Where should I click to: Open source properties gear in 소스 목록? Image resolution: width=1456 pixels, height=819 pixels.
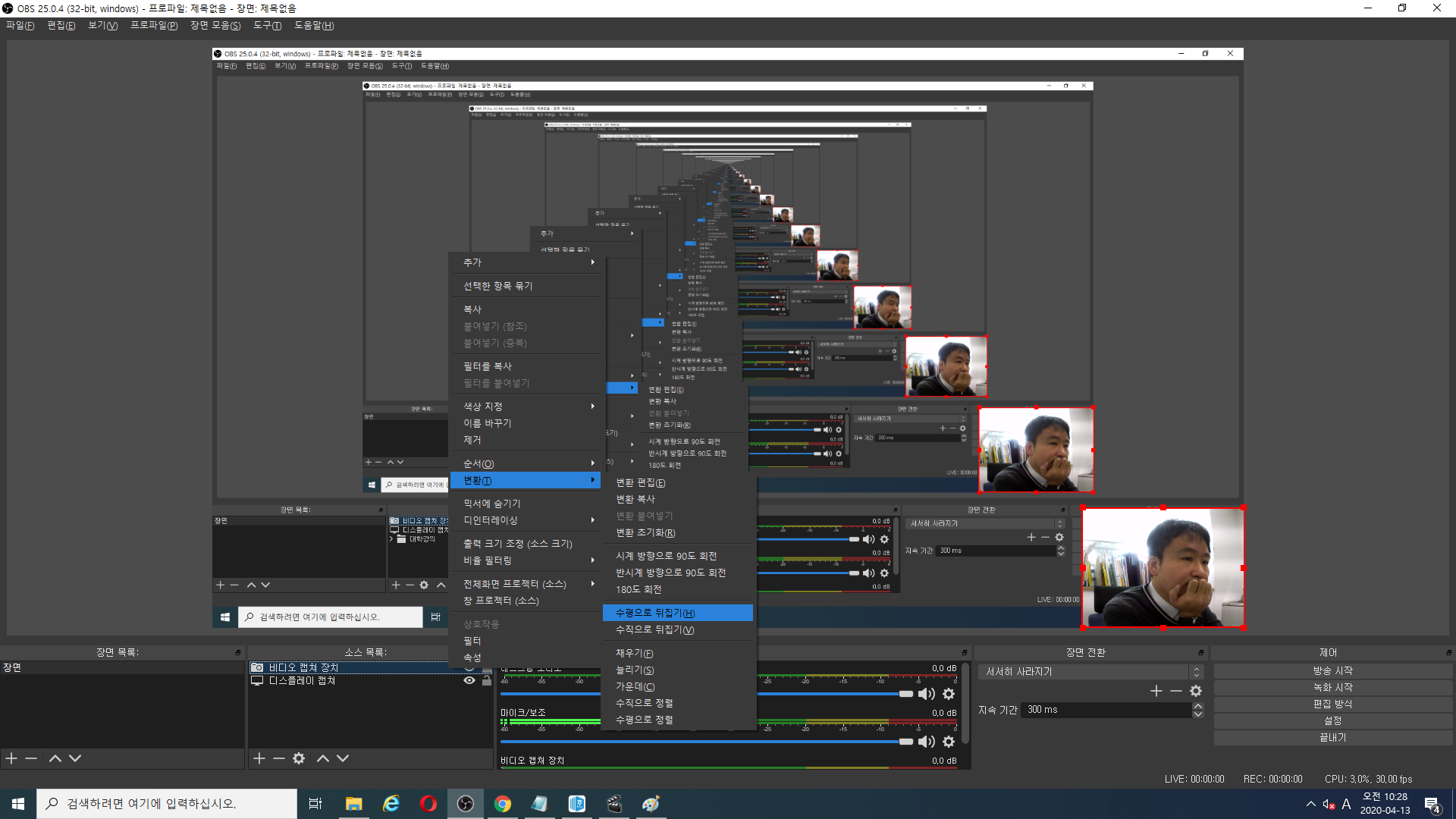coord(299,758)
